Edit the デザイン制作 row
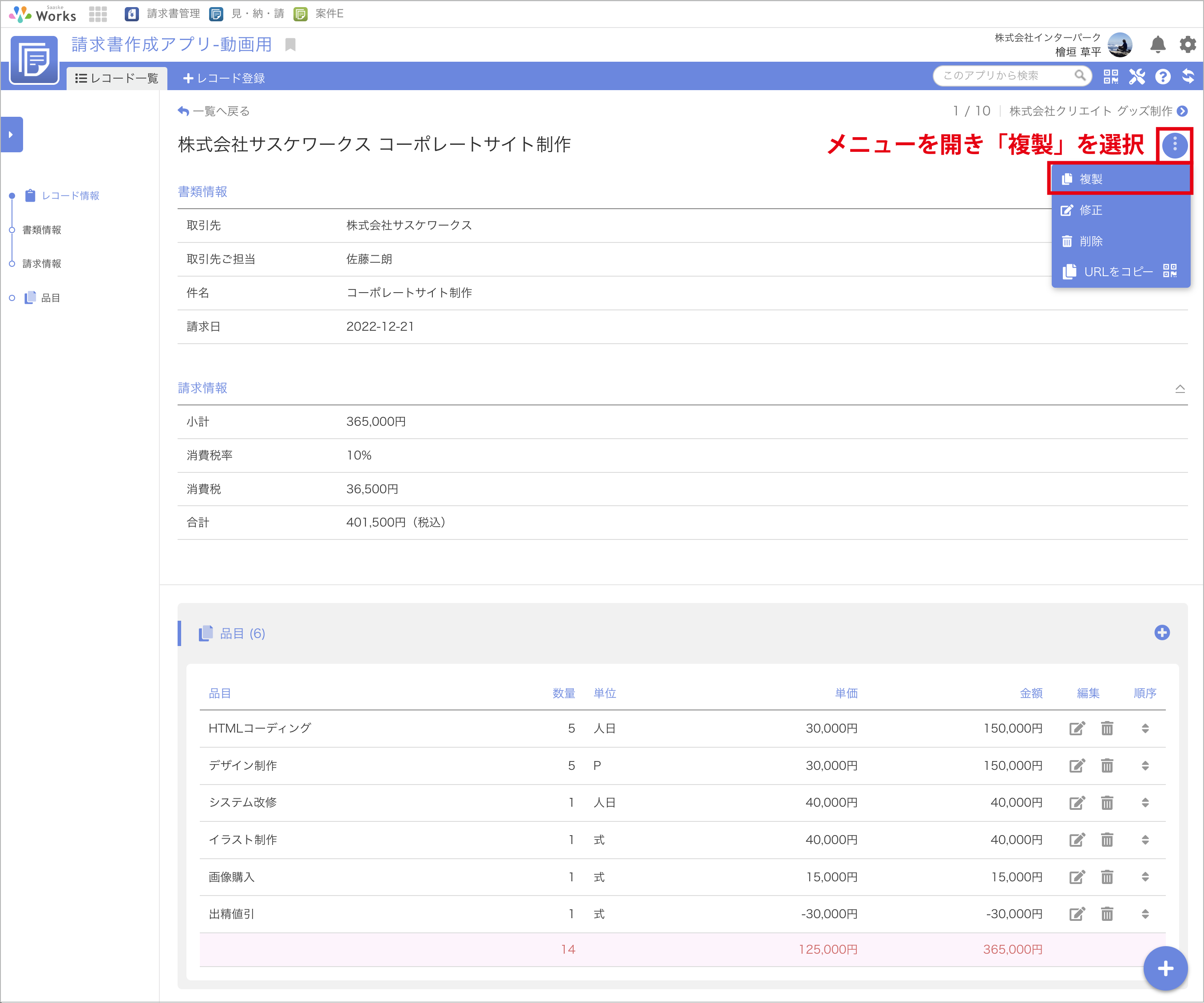 coord(1077,765)
